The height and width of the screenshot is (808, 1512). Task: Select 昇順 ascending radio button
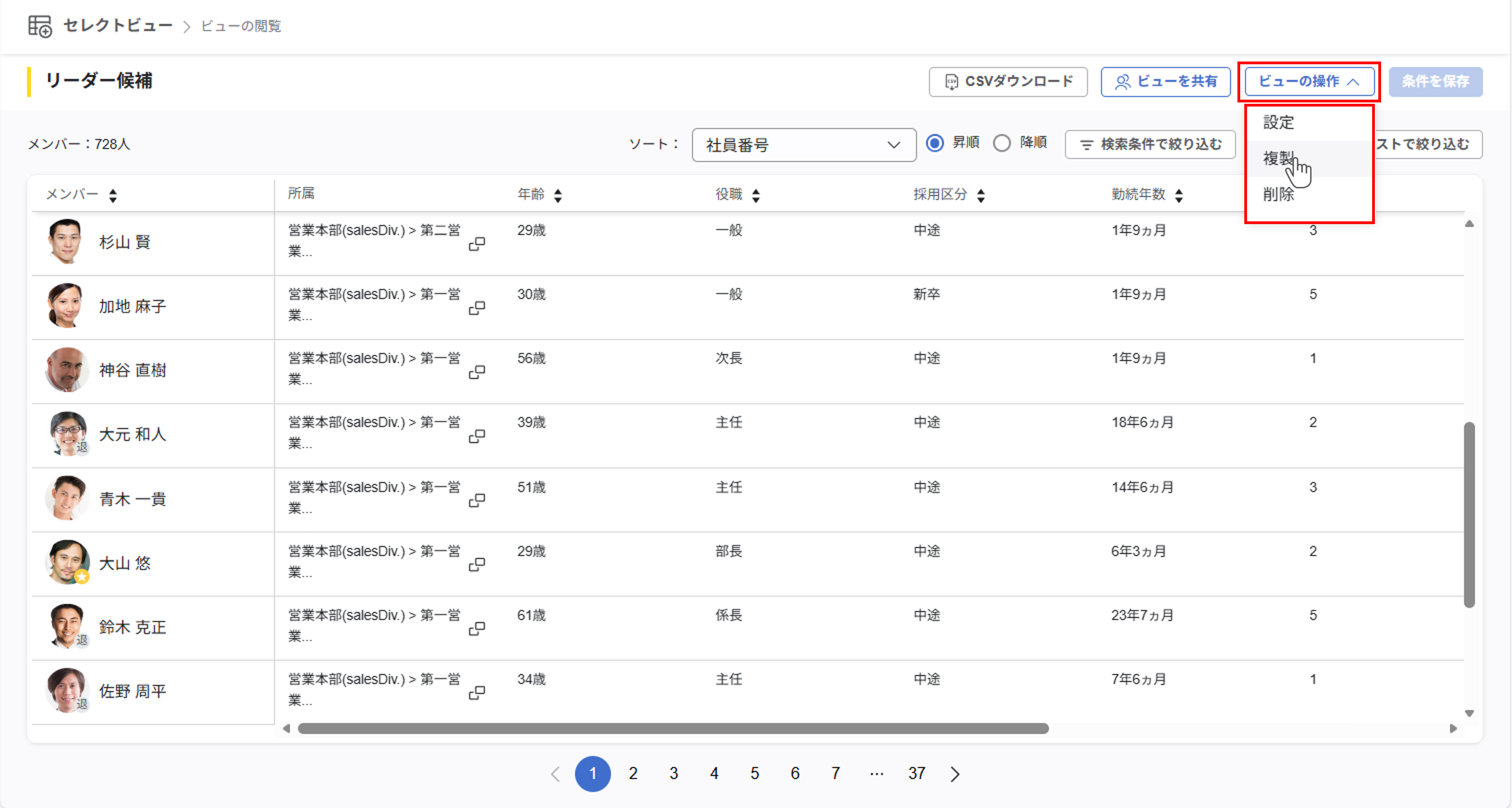pyautogui.click(x=935, y=143)
